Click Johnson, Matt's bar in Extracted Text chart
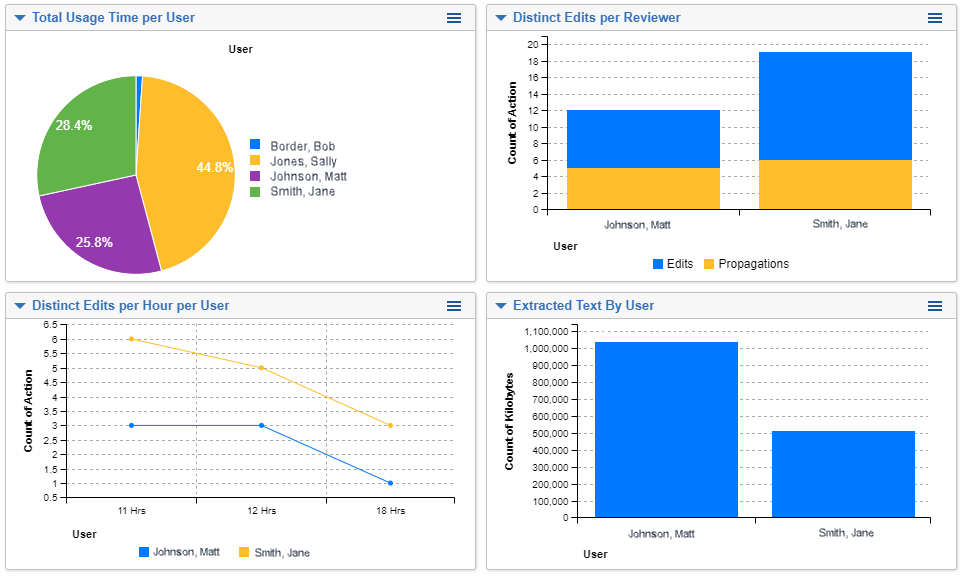Screen dimensions: 963x582 coord(666,430)
